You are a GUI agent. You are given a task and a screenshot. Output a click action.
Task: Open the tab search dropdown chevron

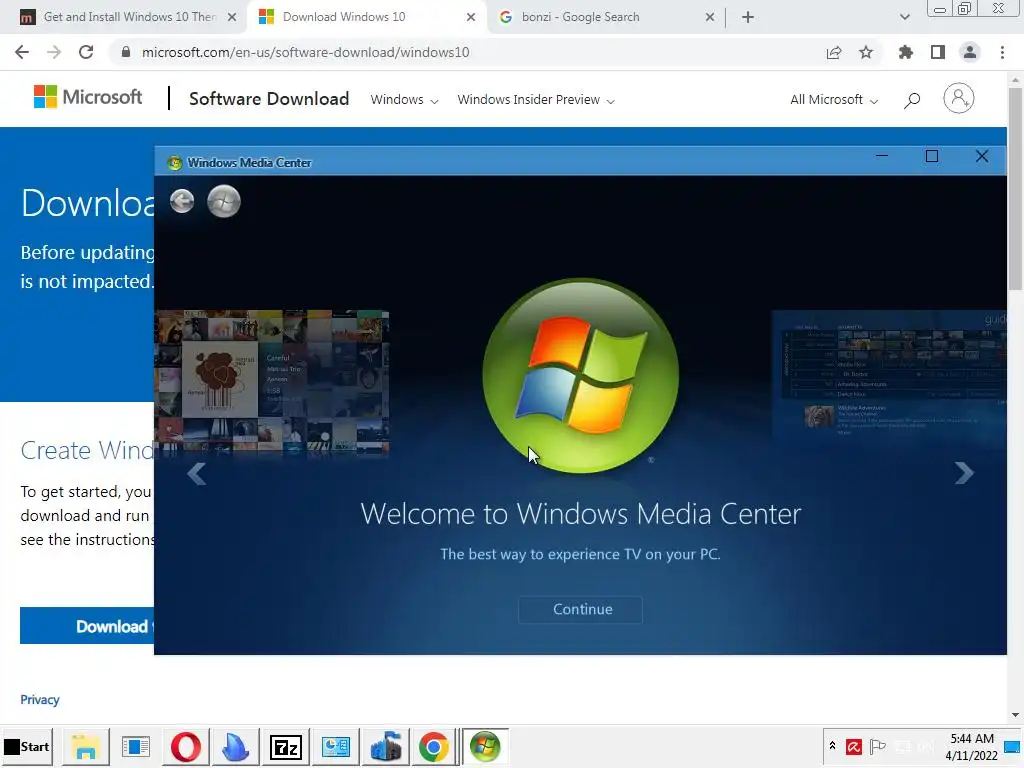coord(904,18)
